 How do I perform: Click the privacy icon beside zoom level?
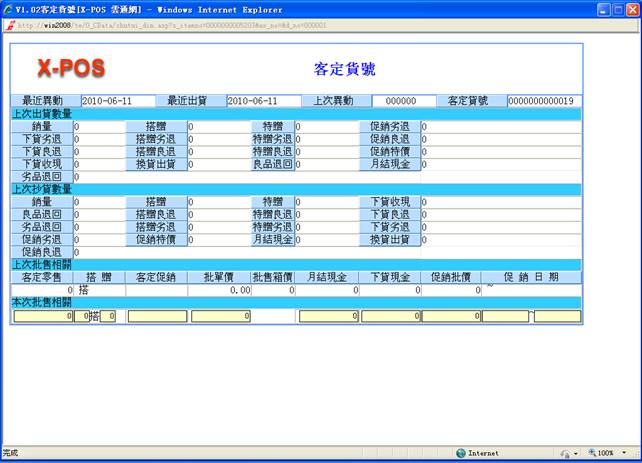pos(565,453)
